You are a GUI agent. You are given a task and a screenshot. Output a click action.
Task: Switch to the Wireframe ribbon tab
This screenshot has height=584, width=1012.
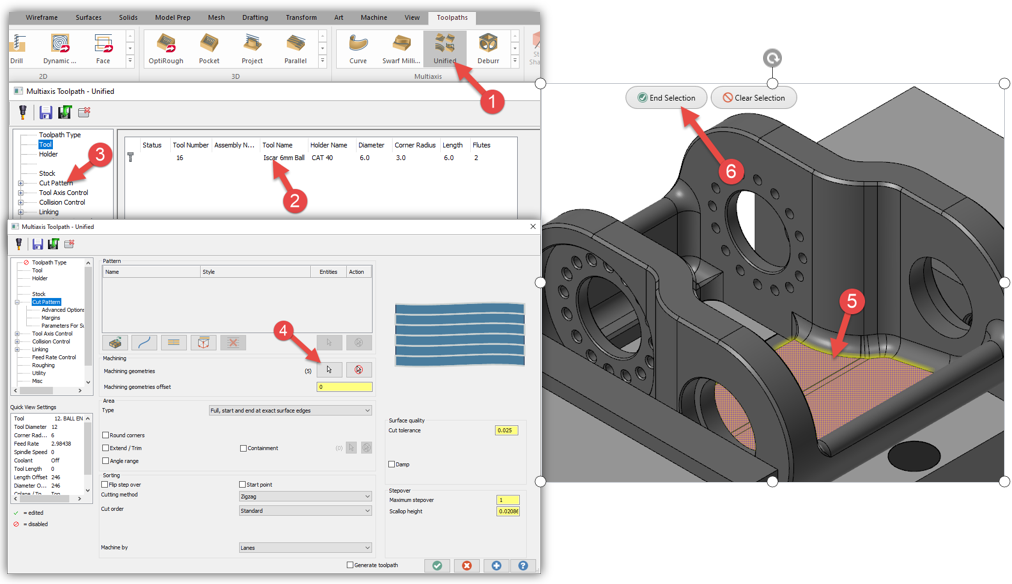coord(41,17)
